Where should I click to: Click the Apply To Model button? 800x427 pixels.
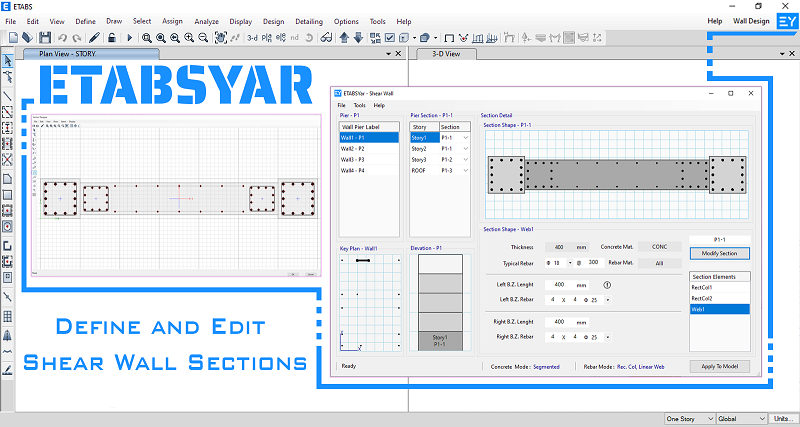click(719, 366)
